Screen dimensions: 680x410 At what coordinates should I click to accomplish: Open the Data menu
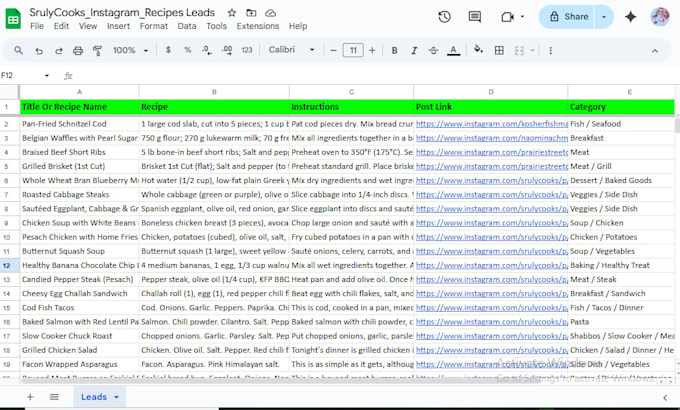tap(186, 26)
